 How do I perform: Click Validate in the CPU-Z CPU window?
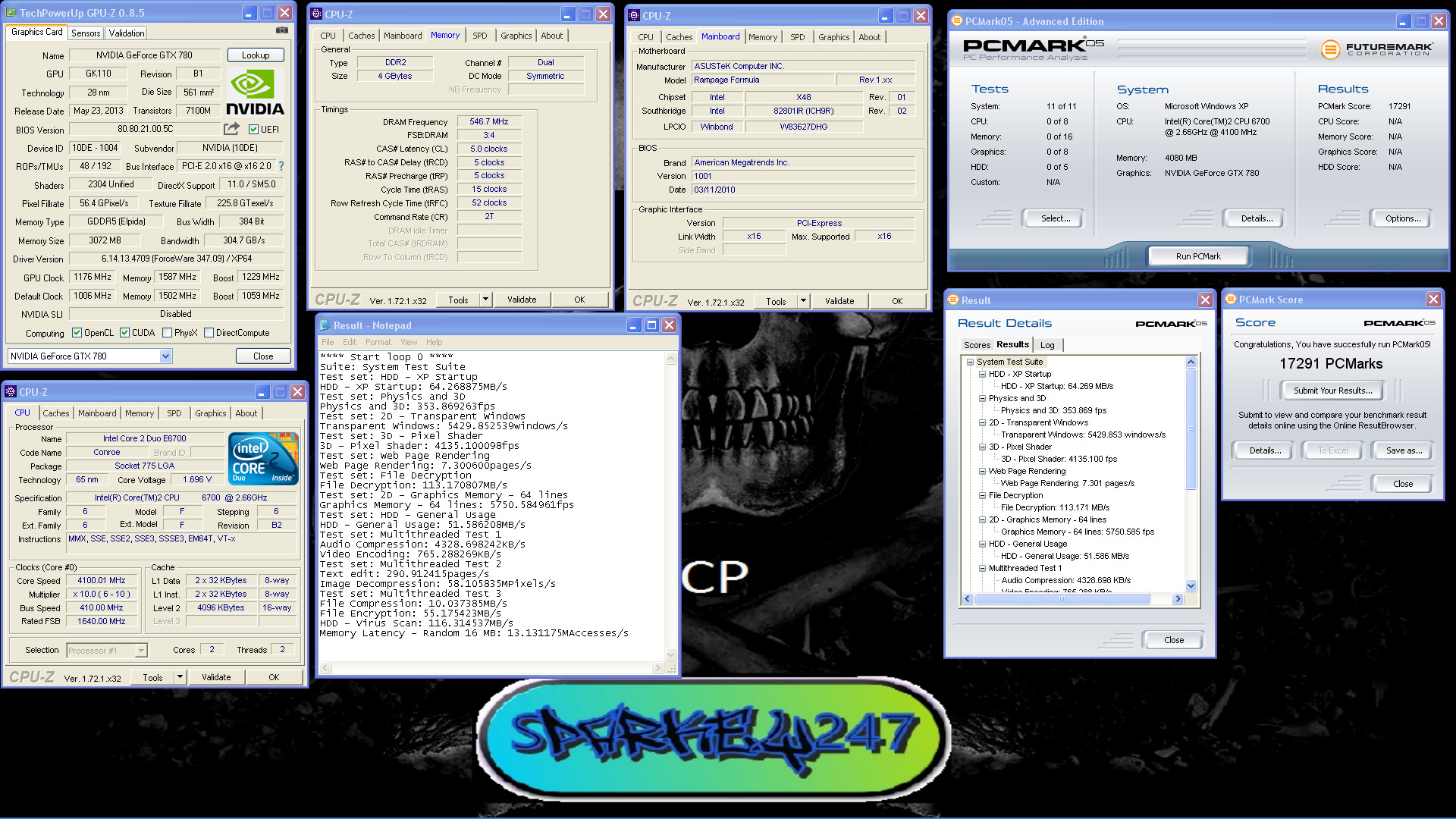click(216, 677)
